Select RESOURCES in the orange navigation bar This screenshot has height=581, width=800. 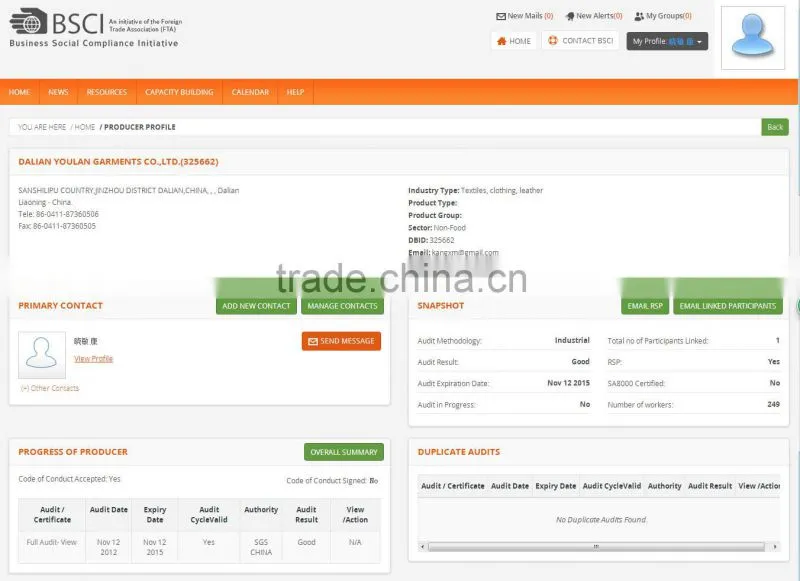[x=107, y=92]
